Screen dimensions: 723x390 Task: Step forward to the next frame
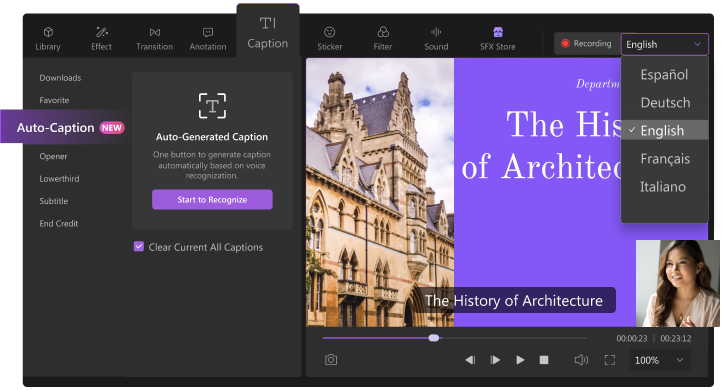click(x=495, y=360)
